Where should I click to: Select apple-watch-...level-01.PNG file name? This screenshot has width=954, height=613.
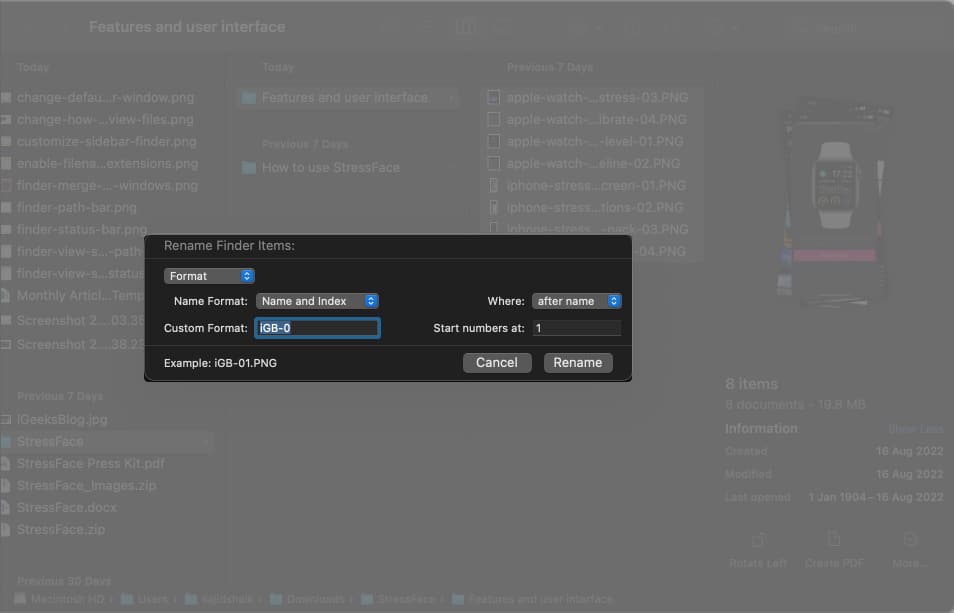point(594,141)
